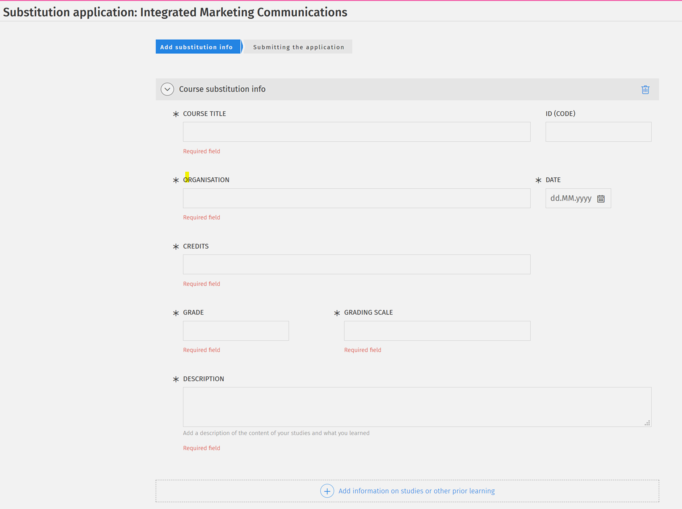Image resolution: width=682 pixels, height=509 pixels.
Task: Click the plus circle icon to add prior learning
Action: (327, 491)
